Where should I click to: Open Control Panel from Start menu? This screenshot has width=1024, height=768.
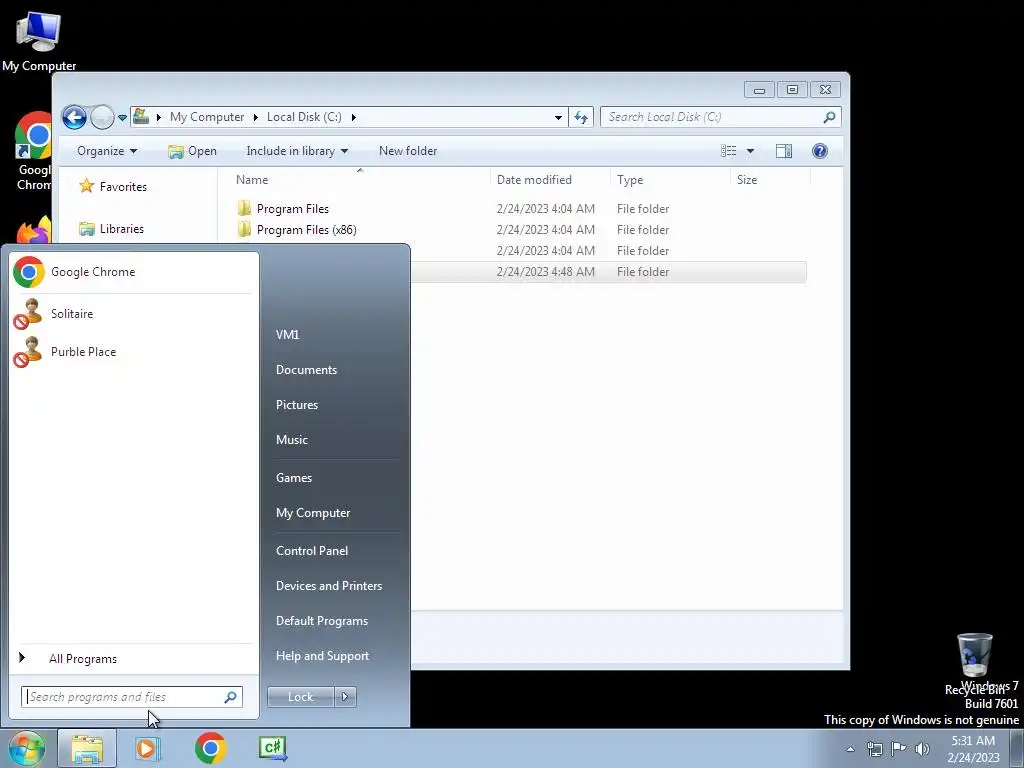point(312,551)
